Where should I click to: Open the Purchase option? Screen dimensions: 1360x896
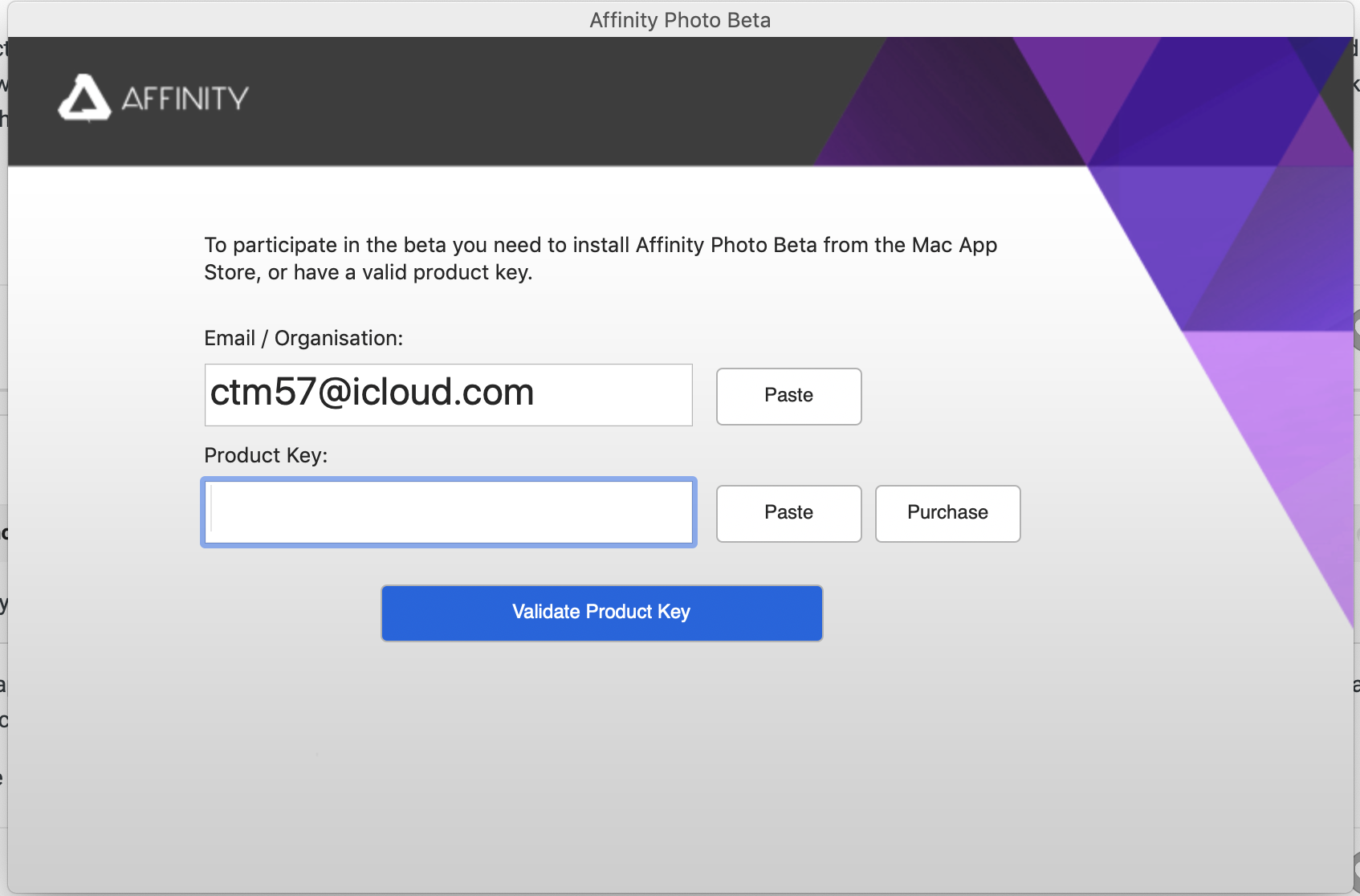pyautogui.click(x=947, y=512)
